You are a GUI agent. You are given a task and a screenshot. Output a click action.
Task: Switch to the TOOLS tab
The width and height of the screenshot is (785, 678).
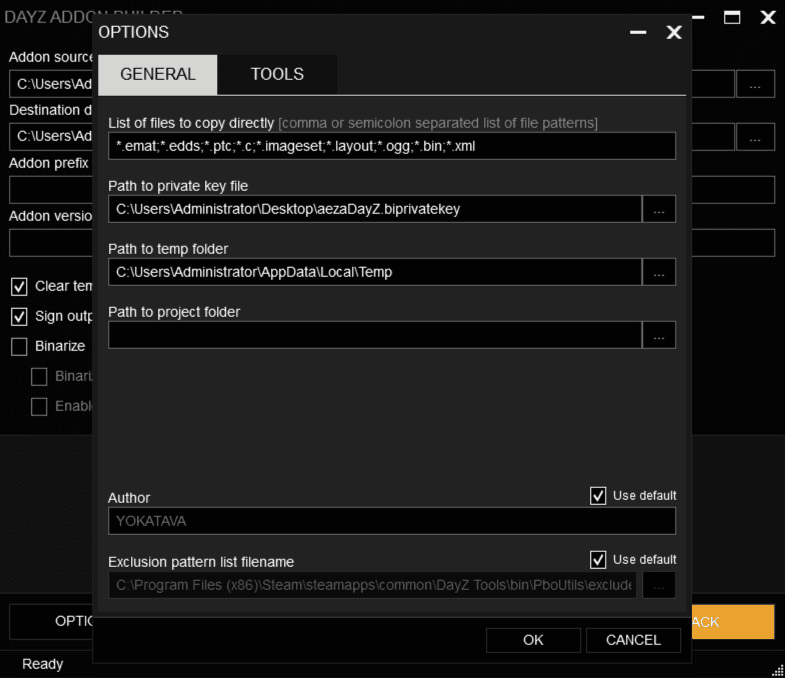click(x=277, y=74)
